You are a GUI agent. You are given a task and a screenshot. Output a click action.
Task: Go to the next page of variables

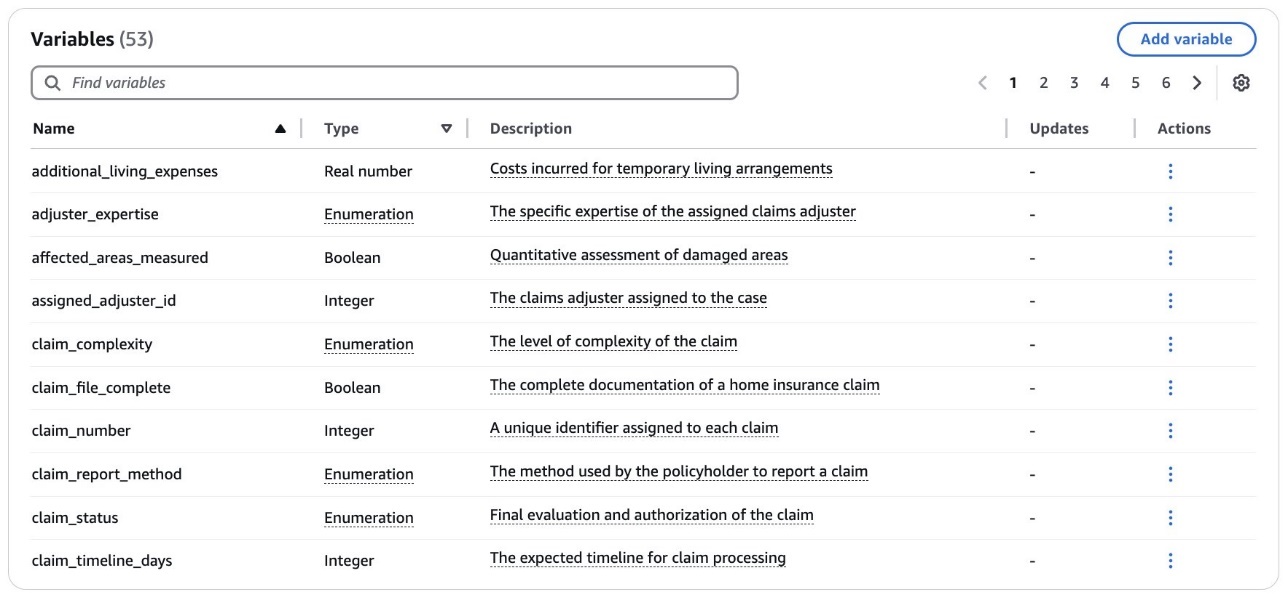pyautogui.click(x=1197, y=82)
